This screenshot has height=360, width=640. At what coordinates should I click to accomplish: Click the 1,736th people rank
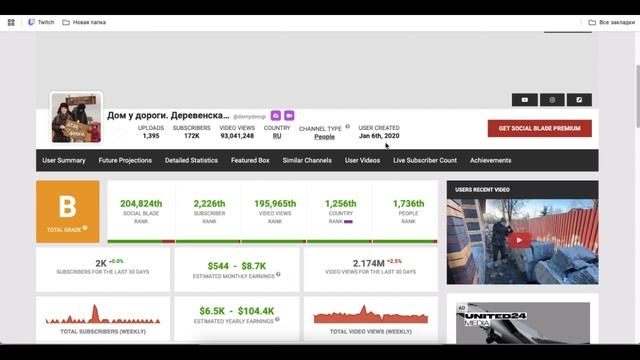pos(409,203)
